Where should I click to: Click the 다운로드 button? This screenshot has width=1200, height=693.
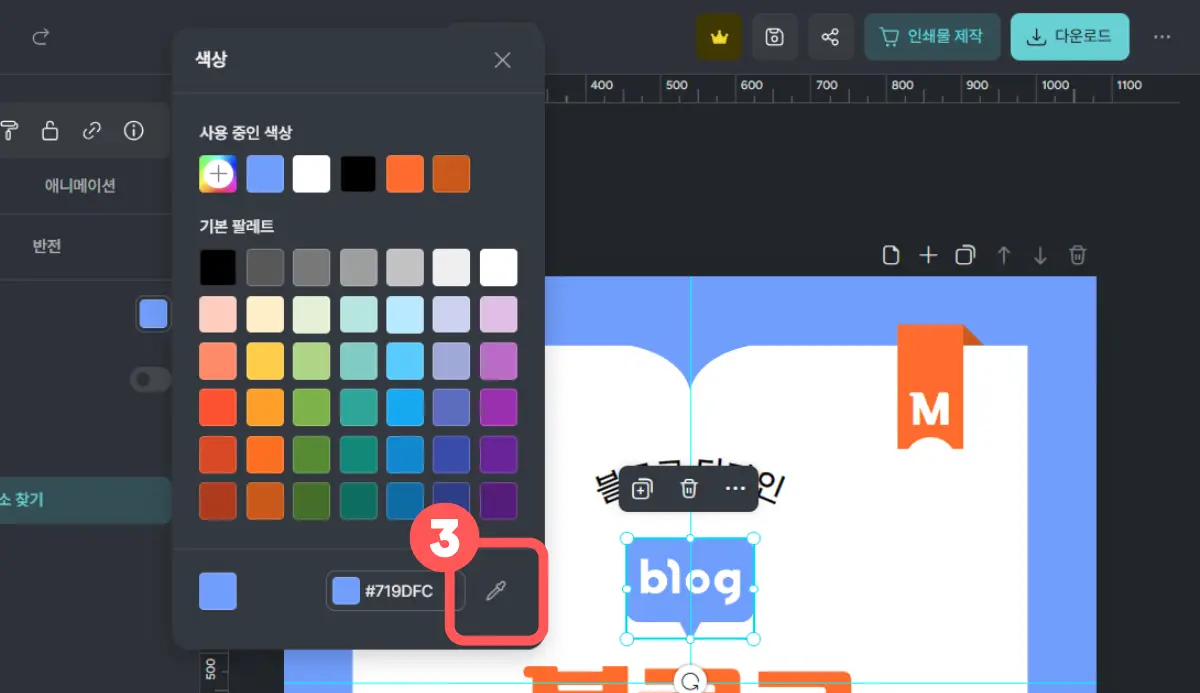1070,37
